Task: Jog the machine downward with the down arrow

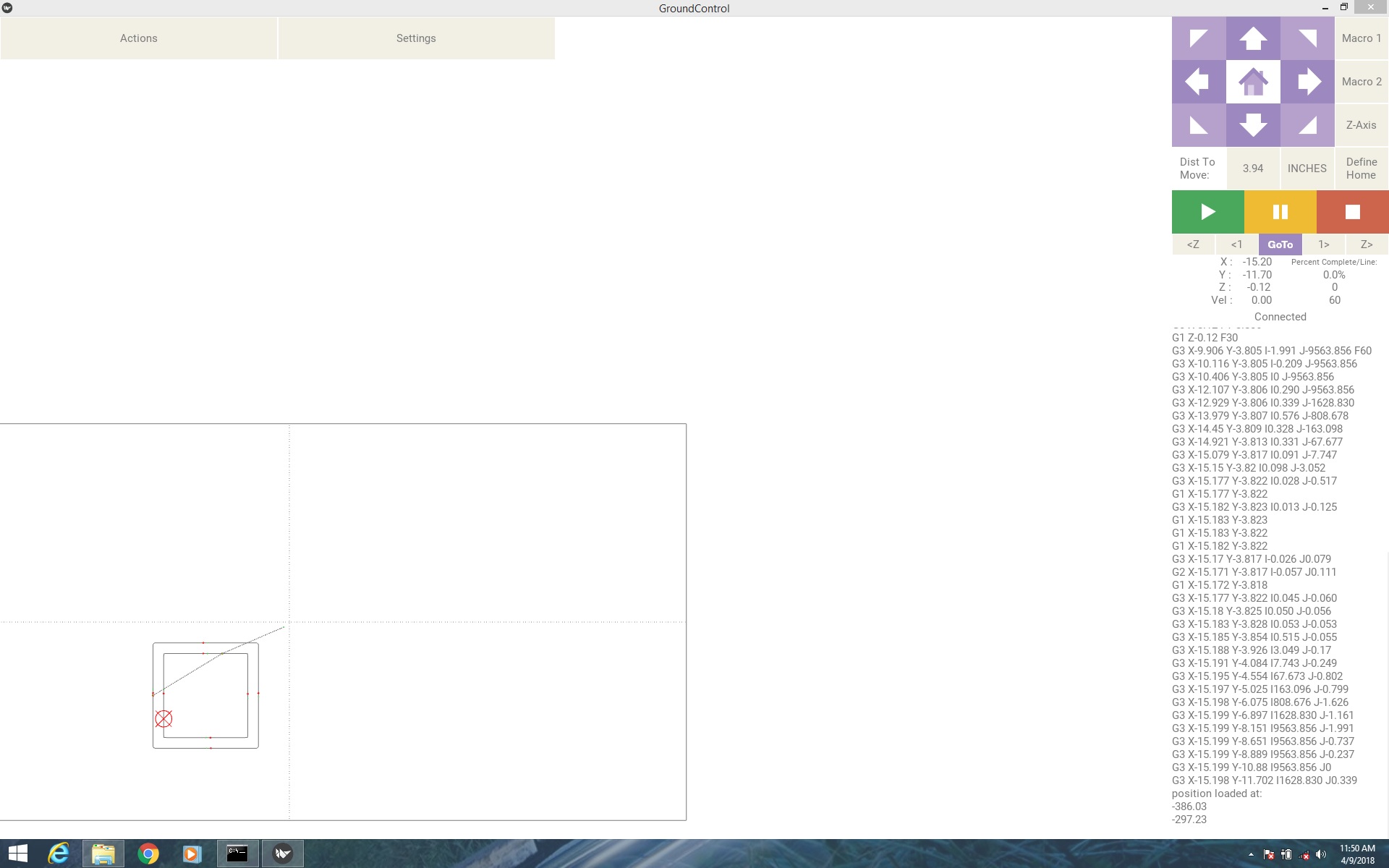Action: pos(1253,124)
